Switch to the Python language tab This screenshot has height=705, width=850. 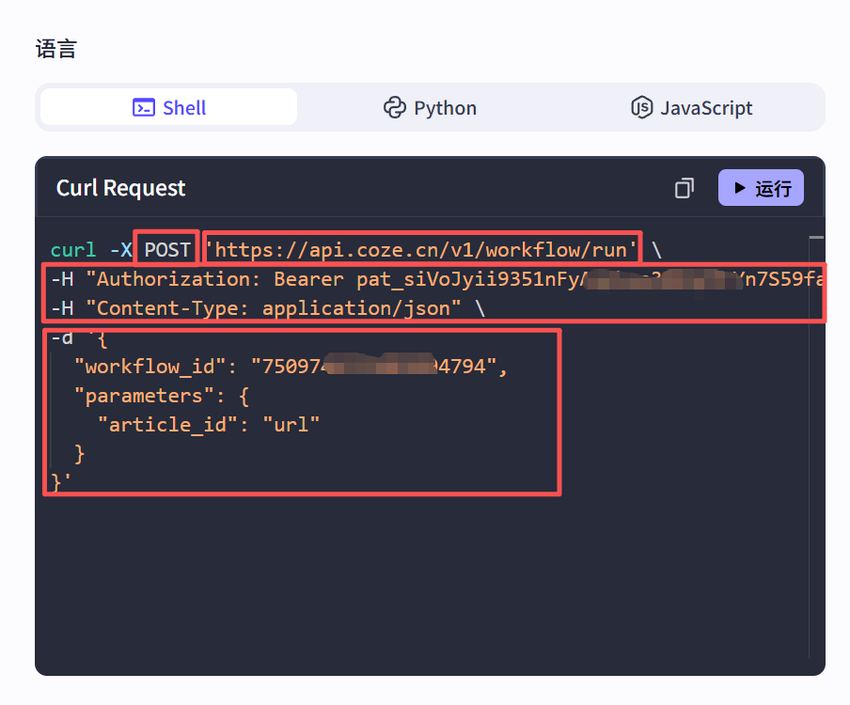click(430, 107)
